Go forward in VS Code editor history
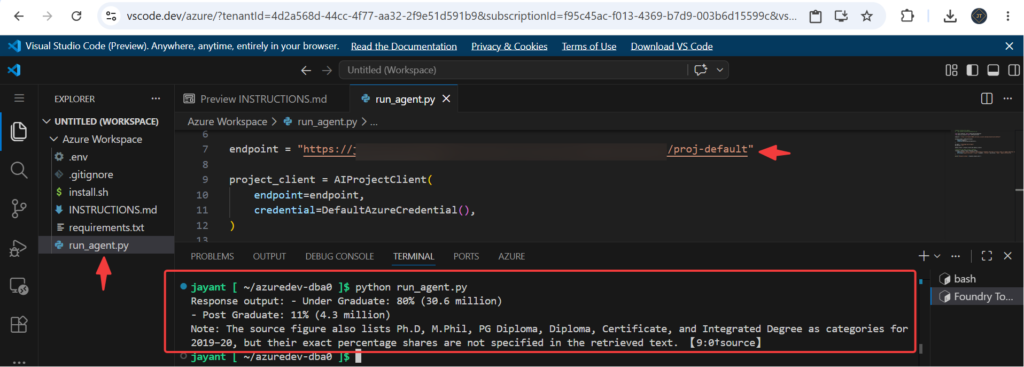 [x=326, y=70]
